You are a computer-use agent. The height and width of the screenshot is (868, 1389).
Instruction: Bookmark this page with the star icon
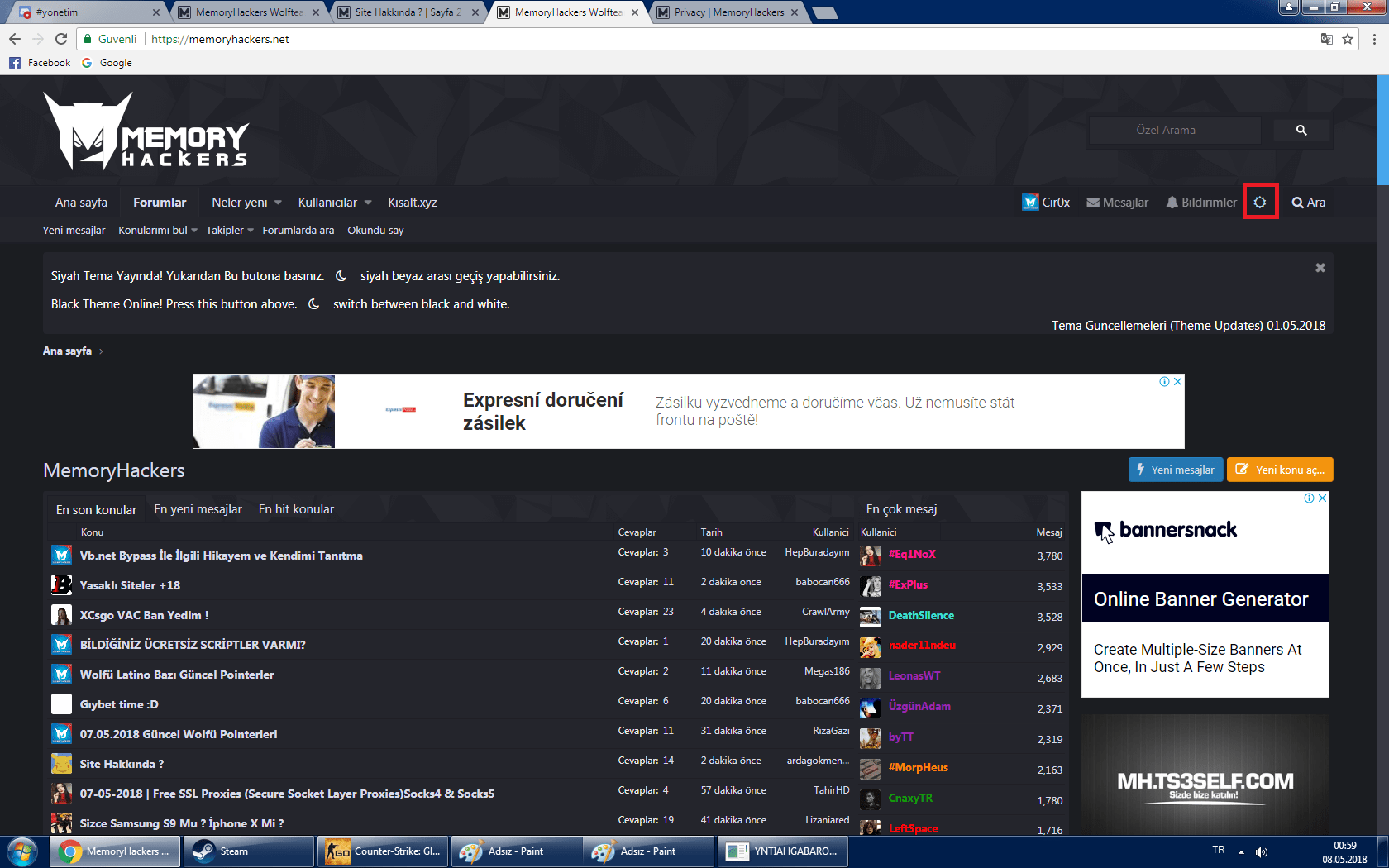[x=1348, y=39]
